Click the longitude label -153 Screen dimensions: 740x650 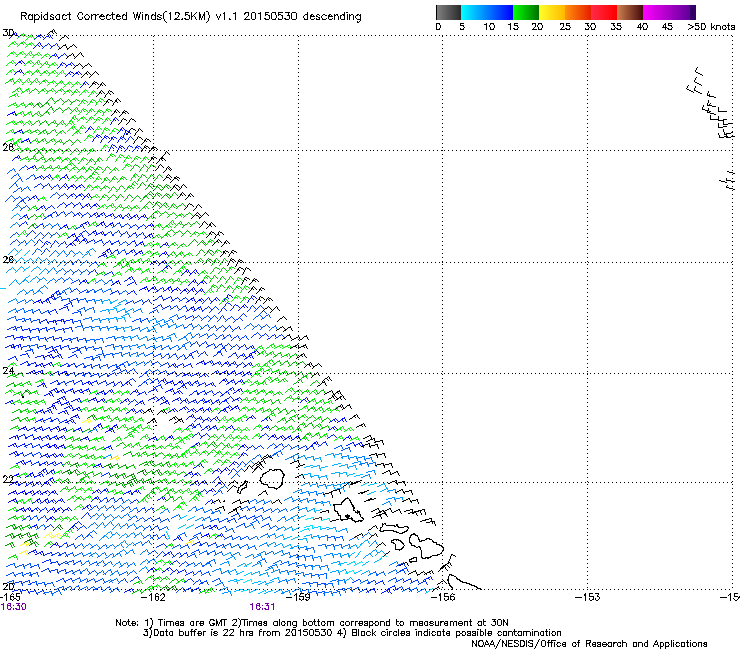click(588, 597)
